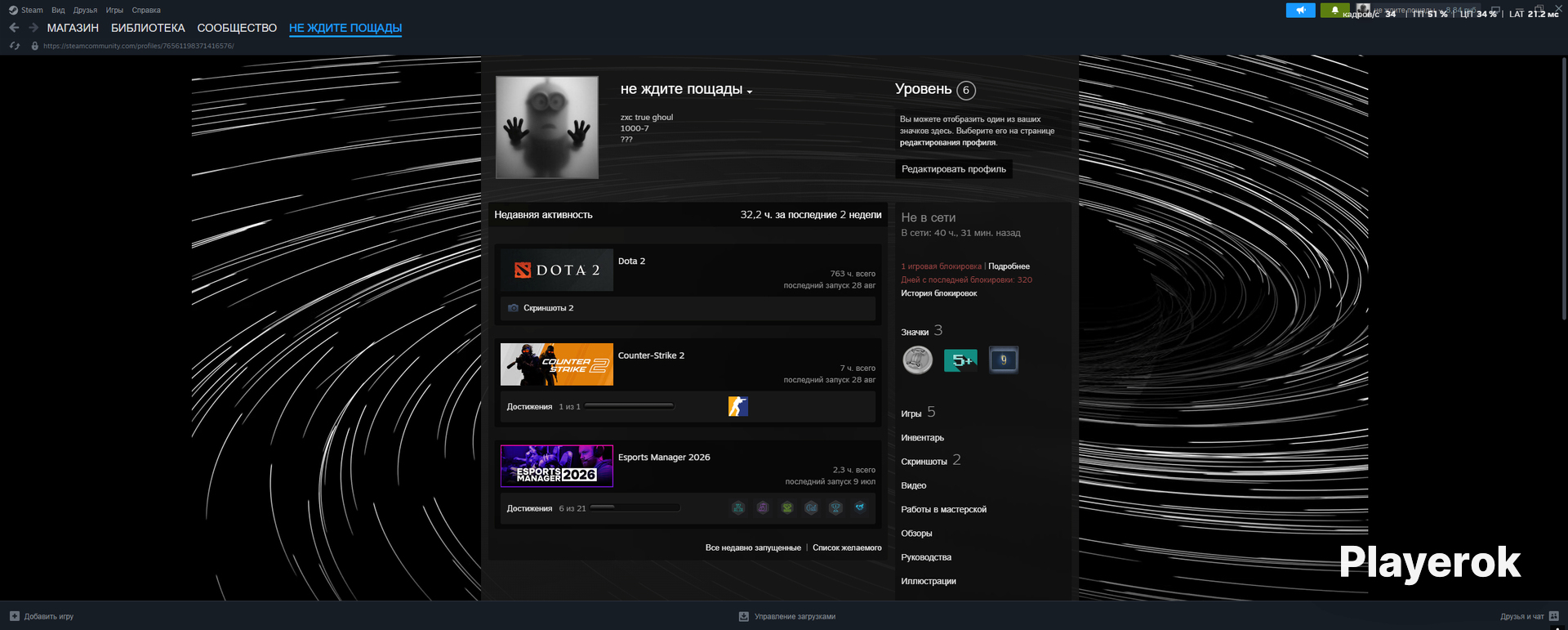The width and height of the screenshot is (1568, 630).
Task: Open the Игры menu
Action: point(114,11)
